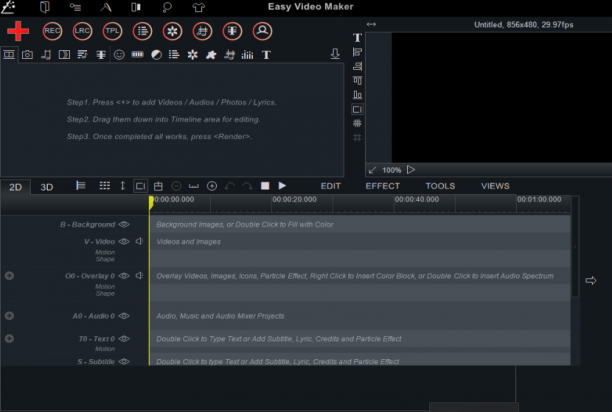The height and width of the screenshot is (412, 612).
Task: Expand the O0 - Overlay 0 track plus
Action: [x=9, y=276]
